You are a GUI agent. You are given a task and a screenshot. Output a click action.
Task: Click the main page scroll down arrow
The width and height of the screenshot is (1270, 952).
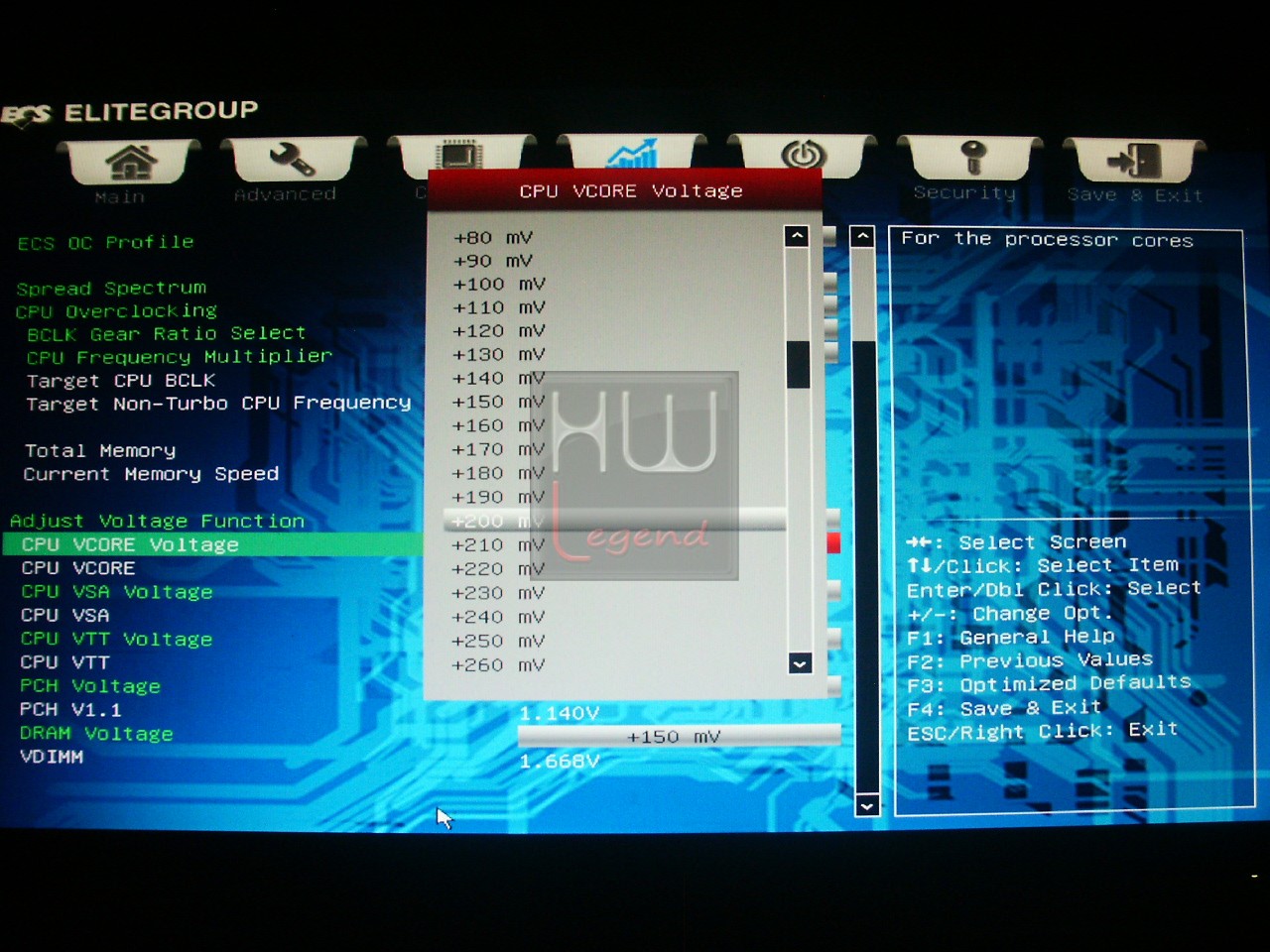[866, 805]
